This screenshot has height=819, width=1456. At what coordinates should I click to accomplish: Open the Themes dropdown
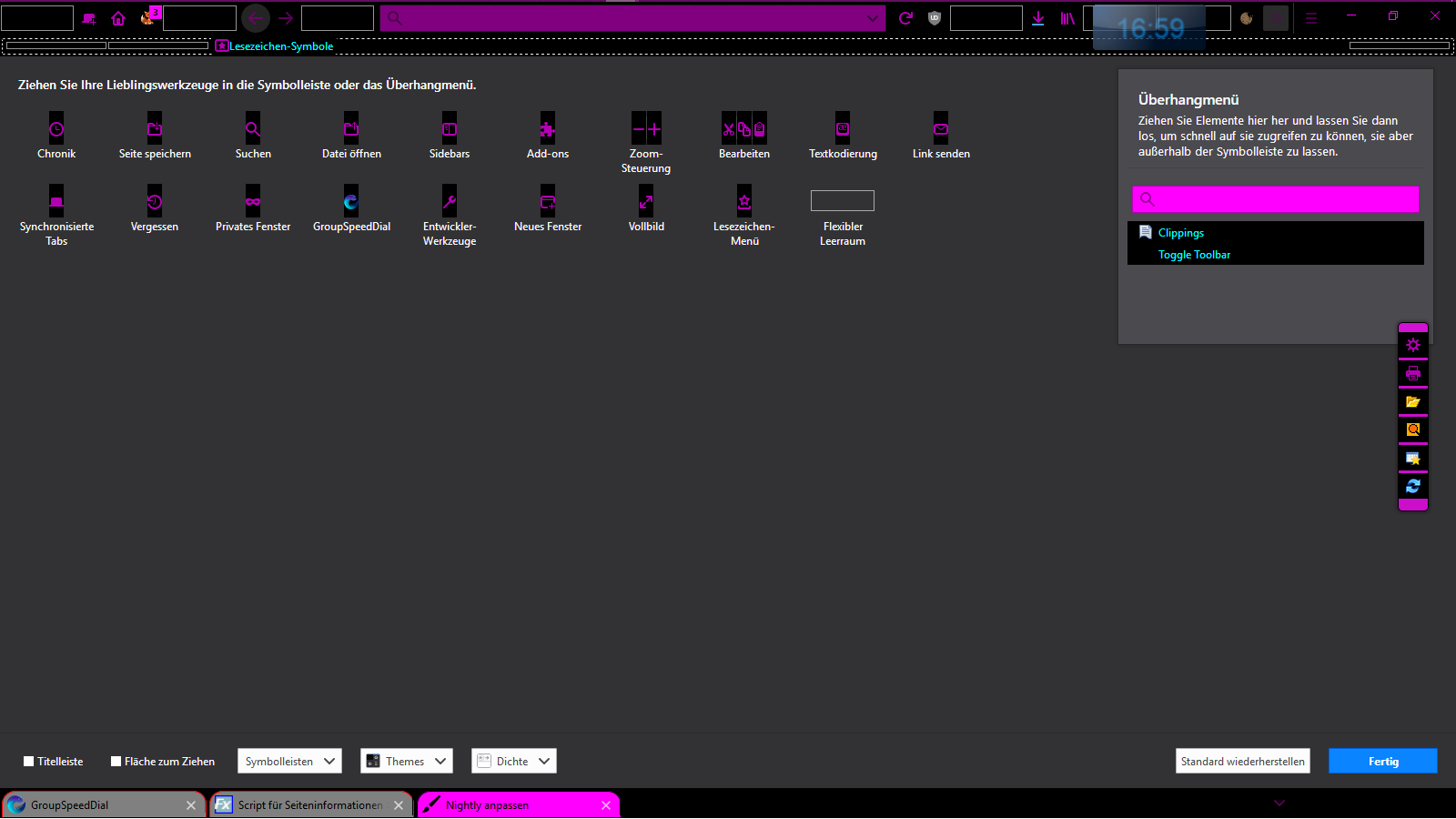(407, 762)
